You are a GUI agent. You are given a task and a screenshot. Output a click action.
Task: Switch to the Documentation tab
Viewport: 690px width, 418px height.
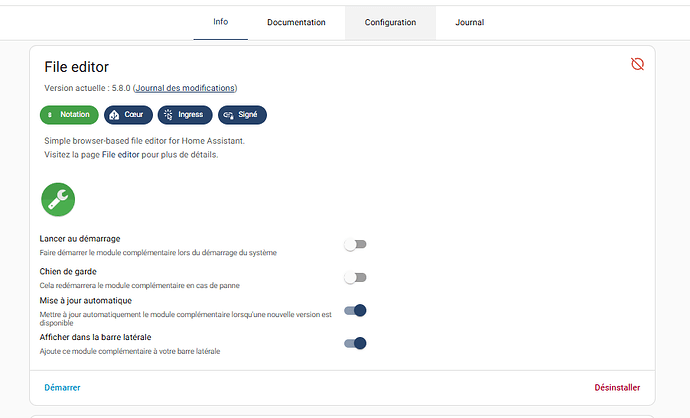point(296,22)
